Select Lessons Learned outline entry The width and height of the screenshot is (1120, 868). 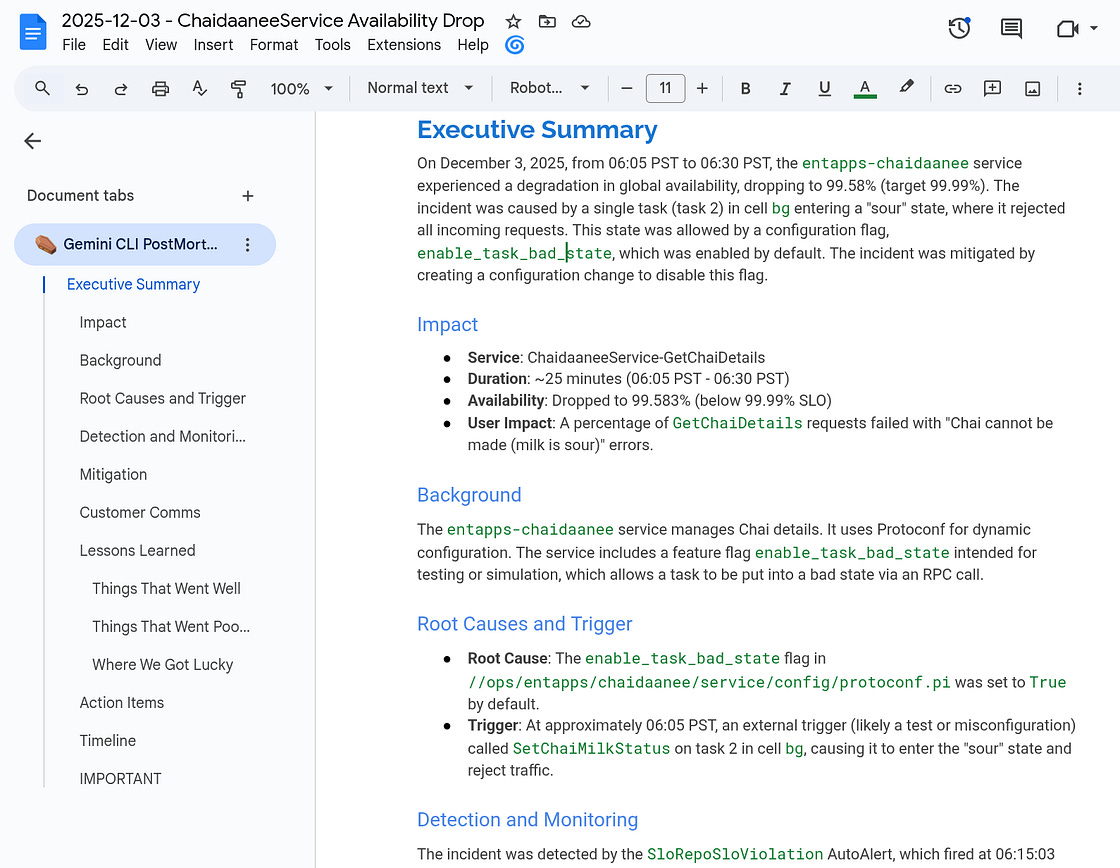(137, 550)
